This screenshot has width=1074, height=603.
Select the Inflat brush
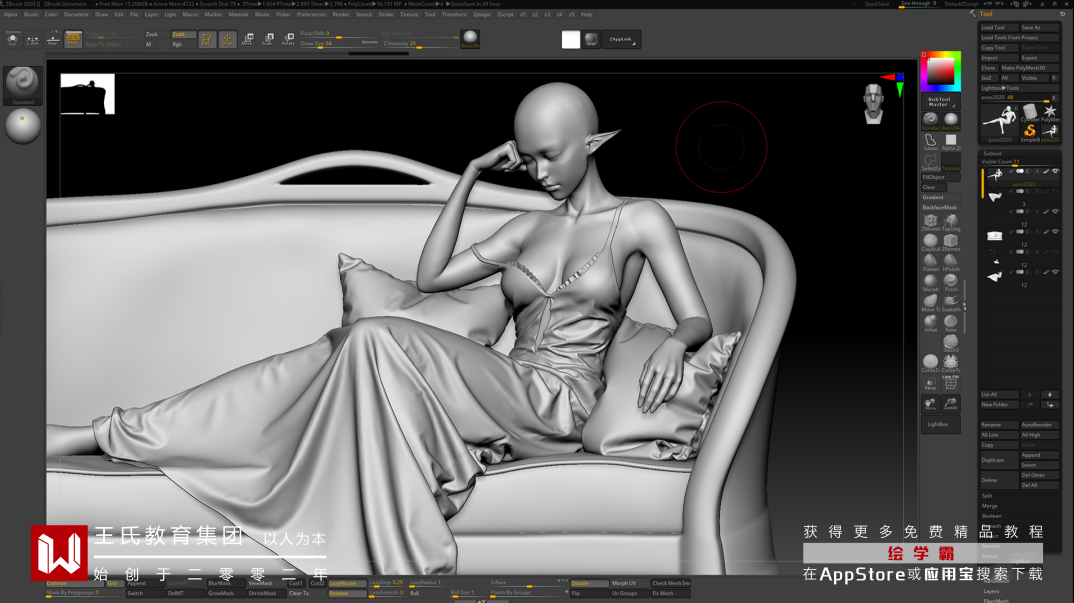click(930, 322)
